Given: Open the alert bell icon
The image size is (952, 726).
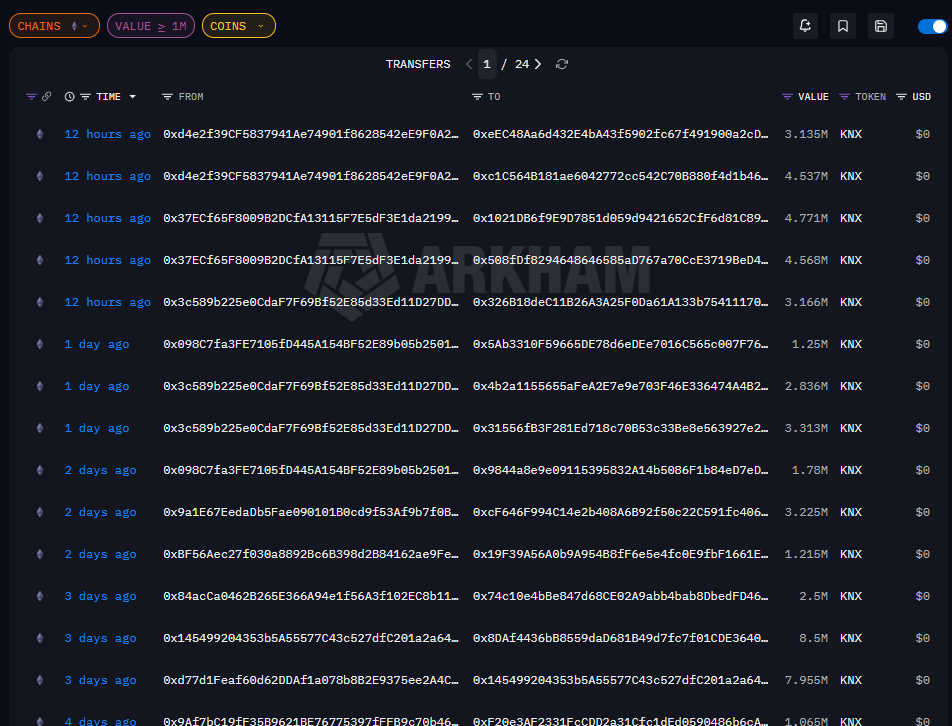Looking at the screenshot, I should point(805,26).
